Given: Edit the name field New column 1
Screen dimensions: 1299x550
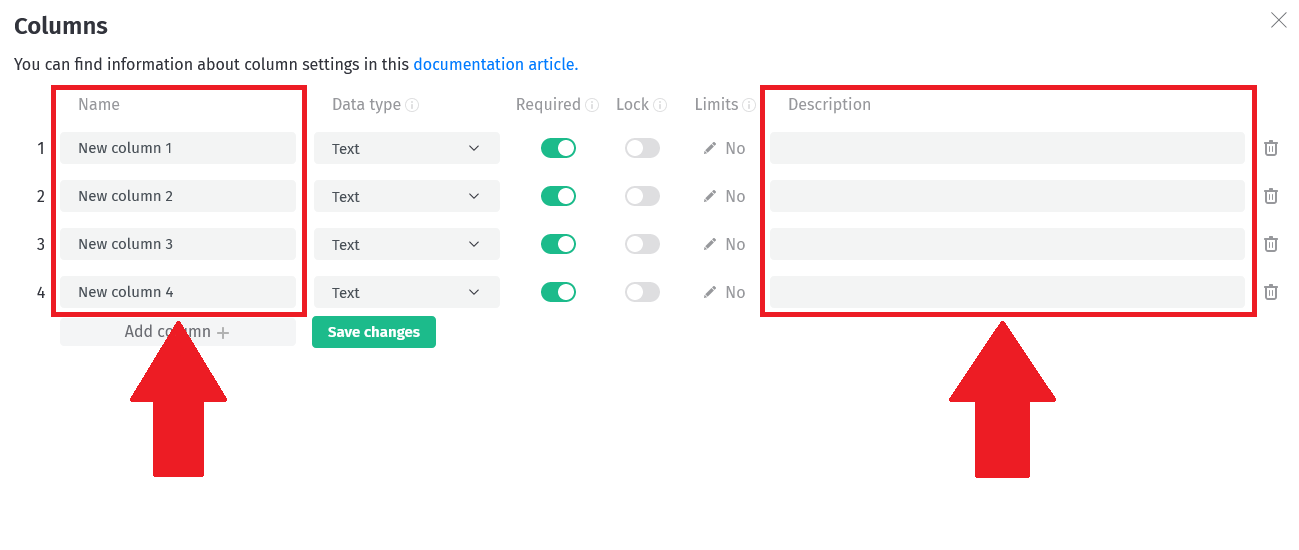Looking at the screenshot, I should tap(178, 148).
